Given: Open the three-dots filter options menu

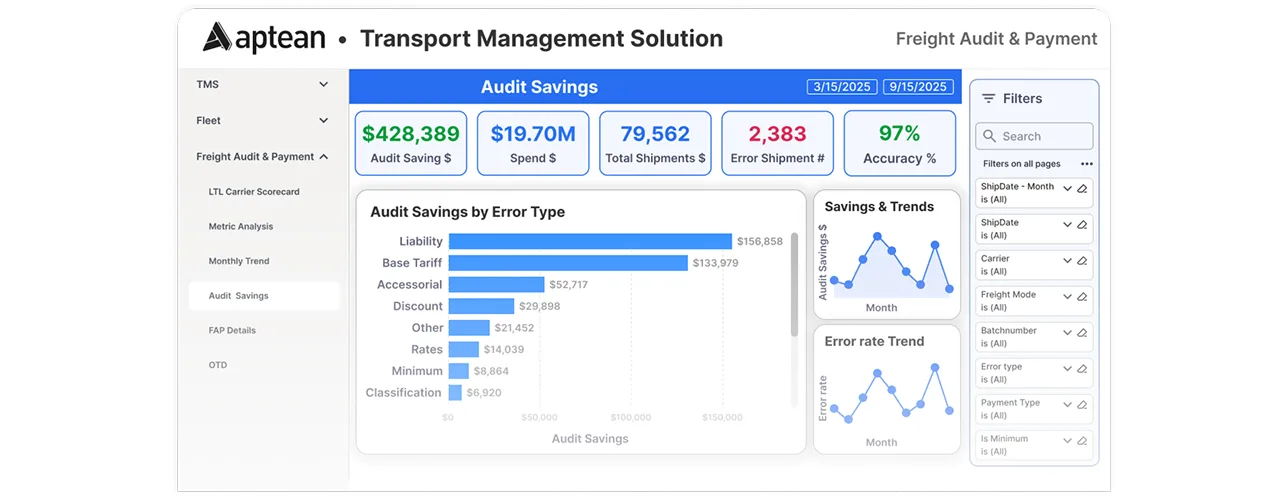Looking at the screenshot, I should pyautogui.click(x=1086, y=163).
